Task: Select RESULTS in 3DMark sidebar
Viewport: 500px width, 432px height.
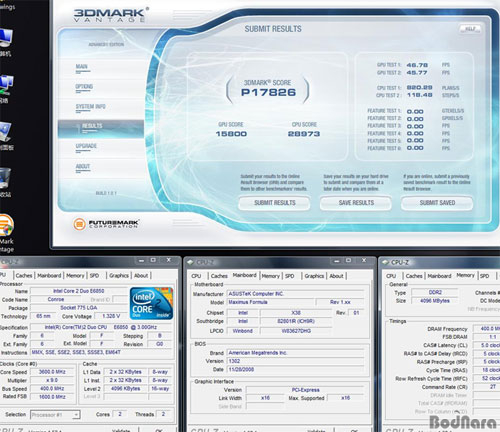Action: pyautogui.click(x=101, y=129)
